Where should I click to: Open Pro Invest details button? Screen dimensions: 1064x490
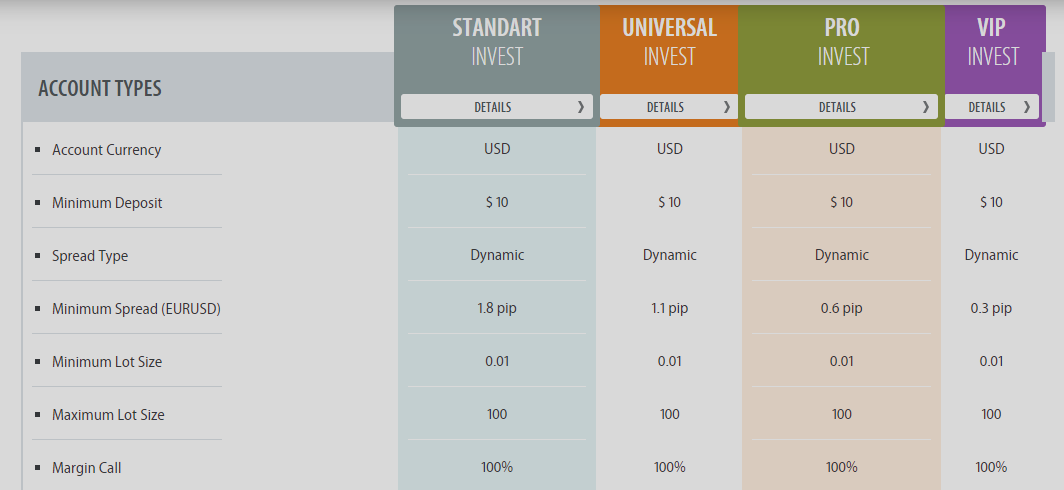click(841, 107)
